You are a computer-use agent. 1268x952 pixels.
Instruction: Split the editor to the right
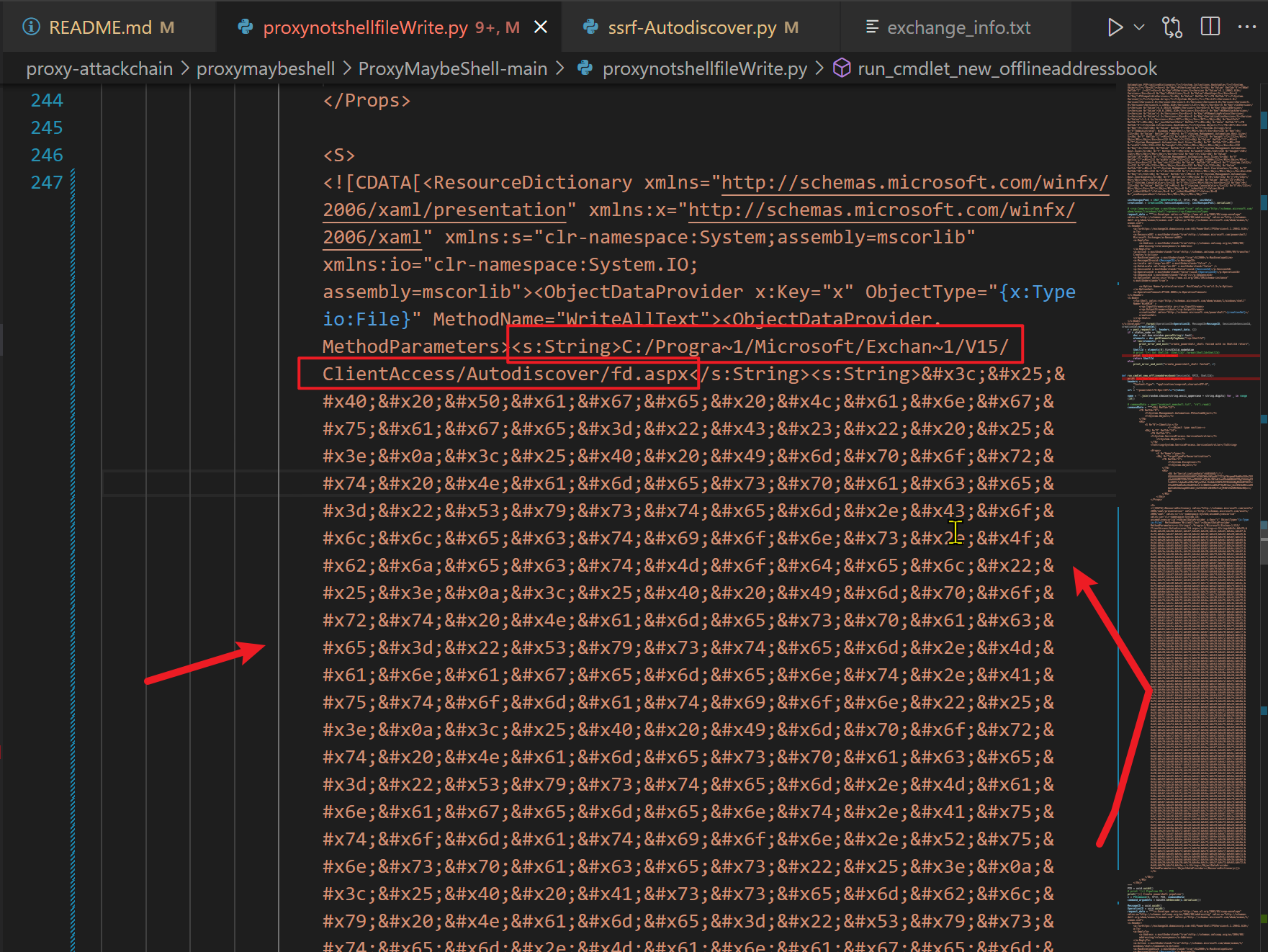1210,27
